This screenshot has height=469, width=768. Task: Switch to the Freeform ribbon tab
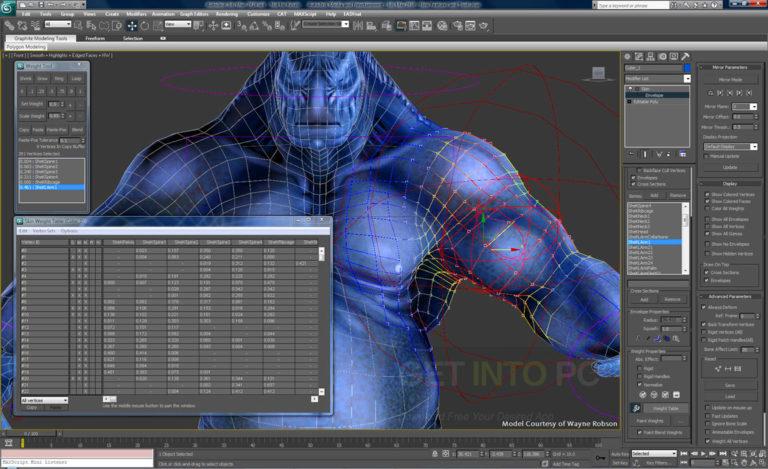(x=95, y=38)
